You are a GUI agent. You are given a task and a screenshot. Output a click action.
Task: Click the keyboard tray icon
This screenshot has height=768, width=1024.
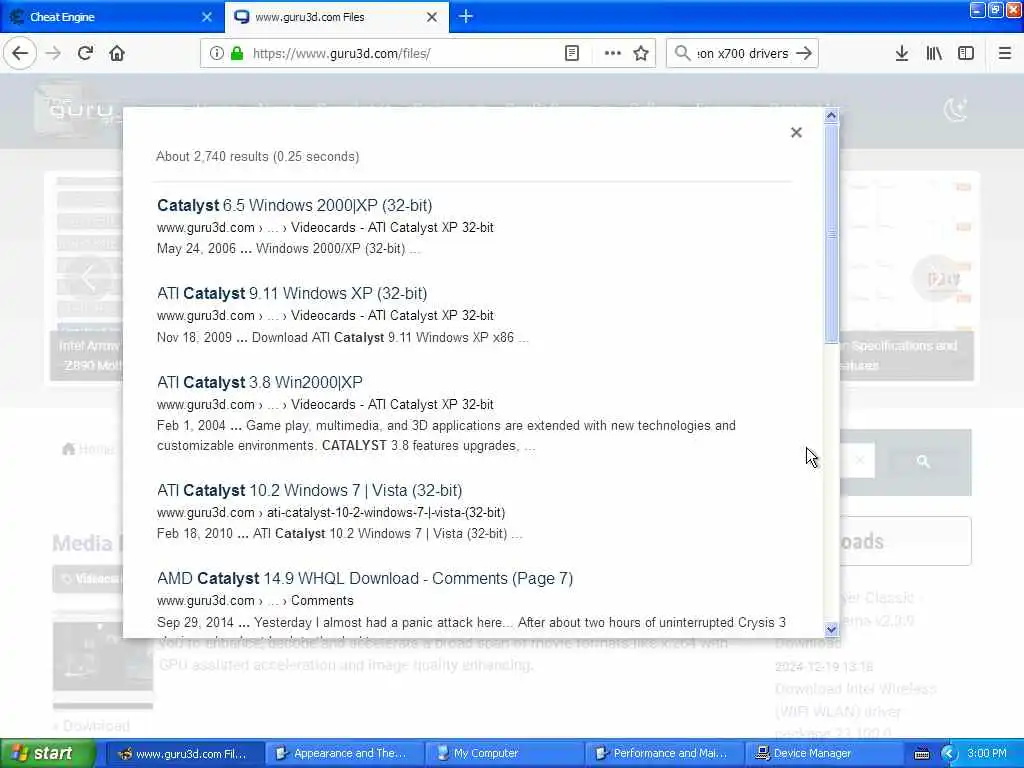tap(921, 754)
